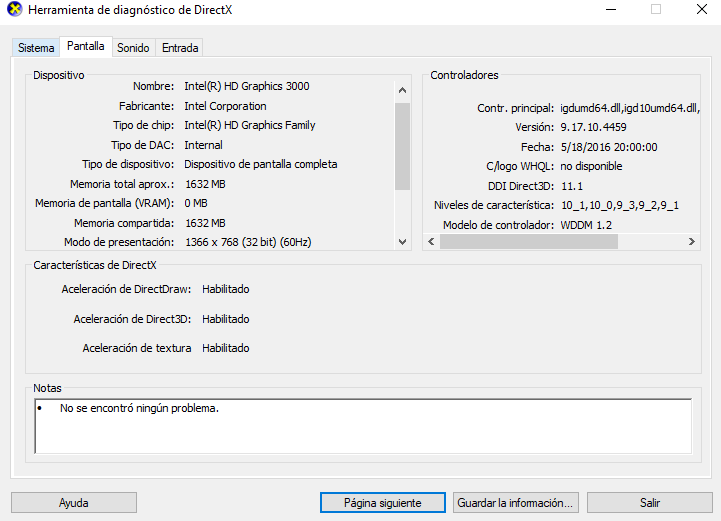This screenshot has height=521, width=721.
Task: Click the WHQL value no disponible
Action: click(591, 166)
